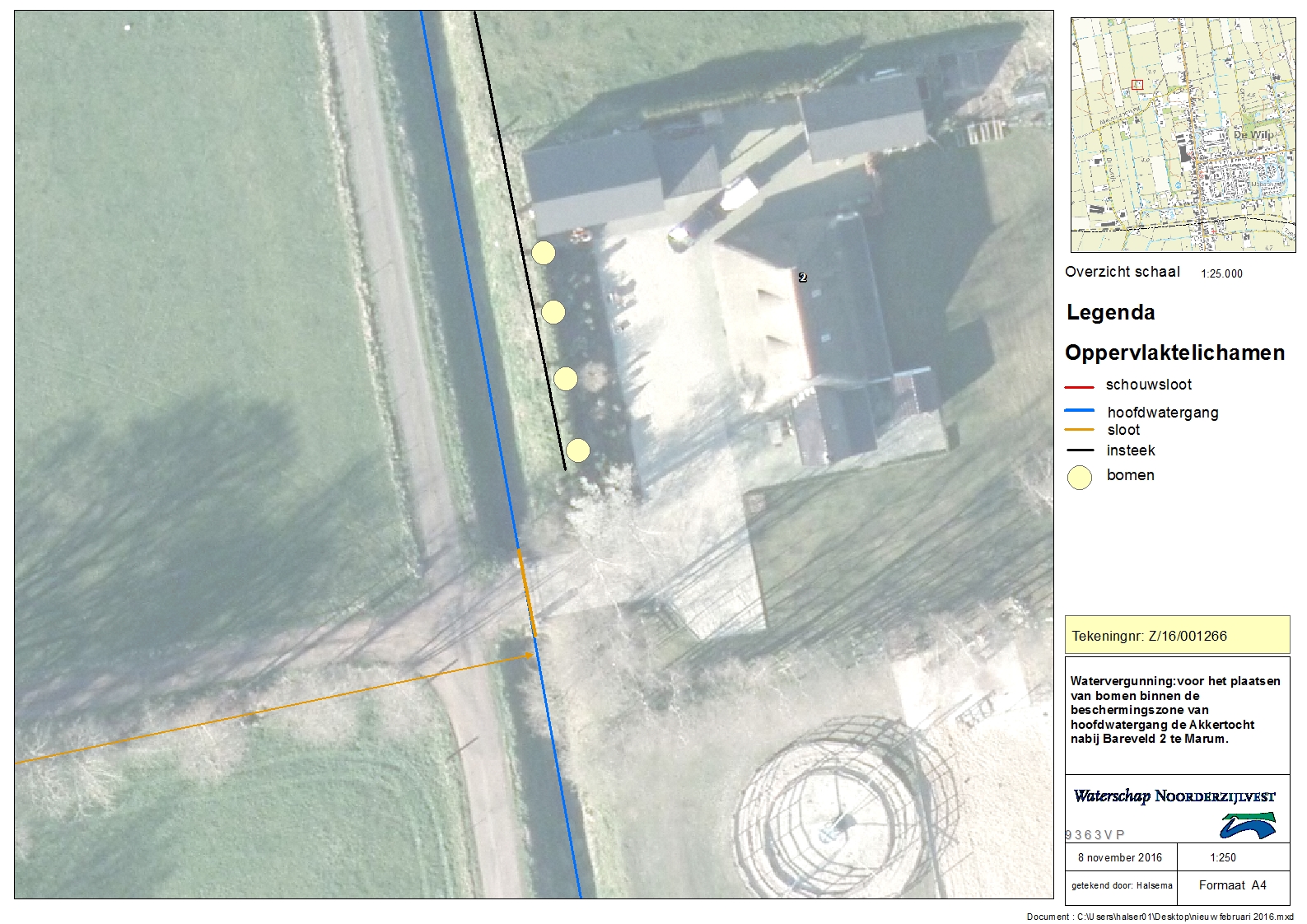
Task: Click the red schouwsloot line swatch in legend
Action: 1079,386
